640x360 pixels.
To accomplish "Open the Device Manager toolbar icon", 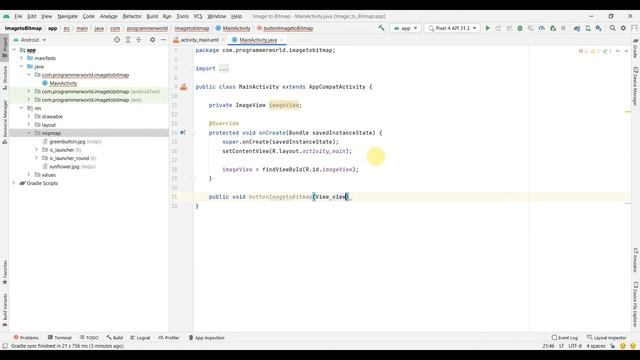I will 588,28.
